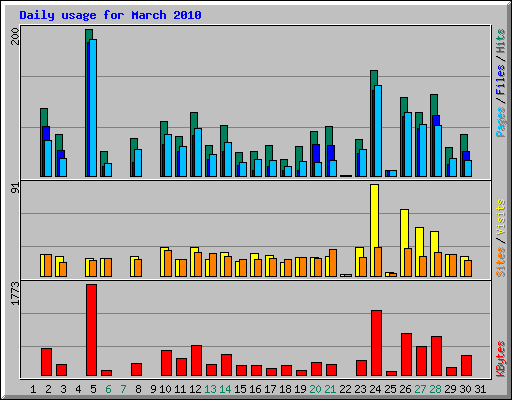This screenshot has height=400, width=512.
Task: Click the Sites axis label
Action: pos(501,262)
